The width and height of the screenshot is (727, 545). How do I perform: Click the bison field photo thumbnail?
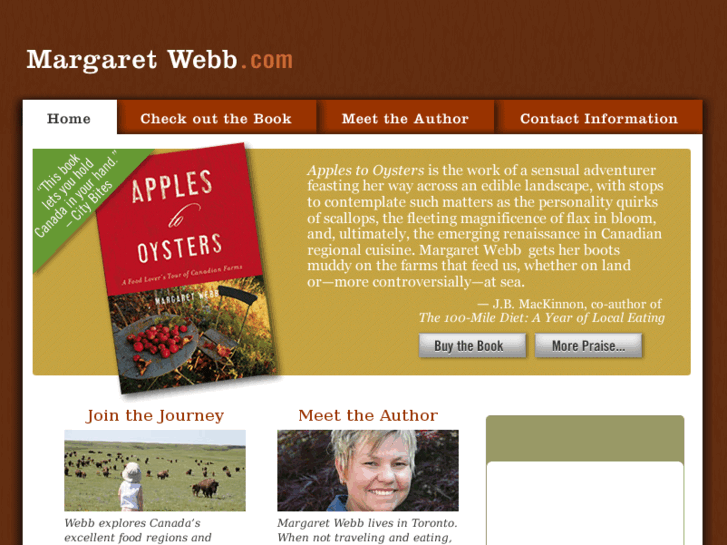tap(155, 470)
